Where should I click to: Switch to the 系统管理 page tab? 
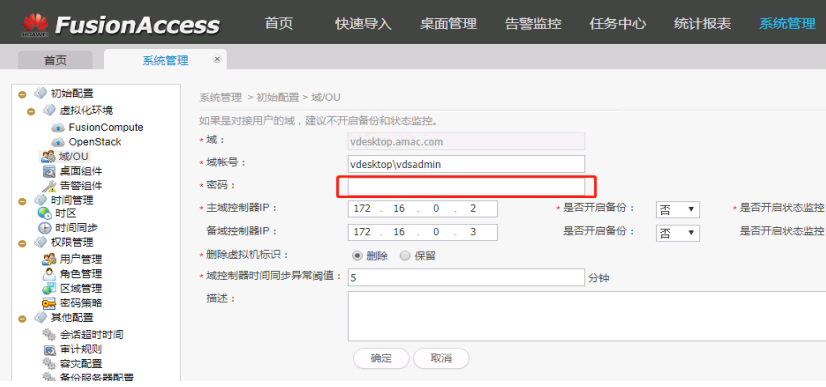pyautogui.click(x=165, y=60)
